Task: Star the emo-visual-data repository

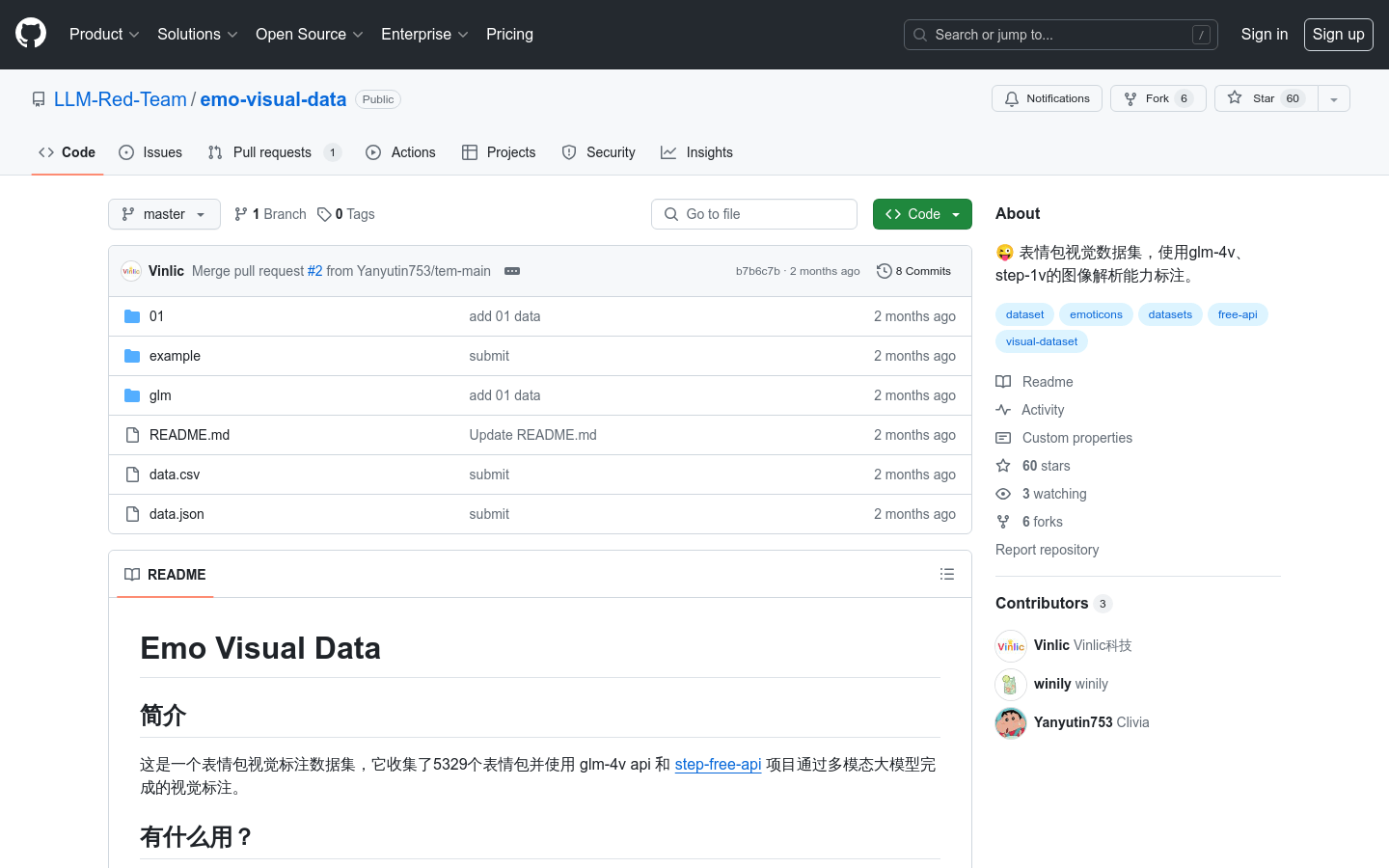Action: (x=1266, y=98)
